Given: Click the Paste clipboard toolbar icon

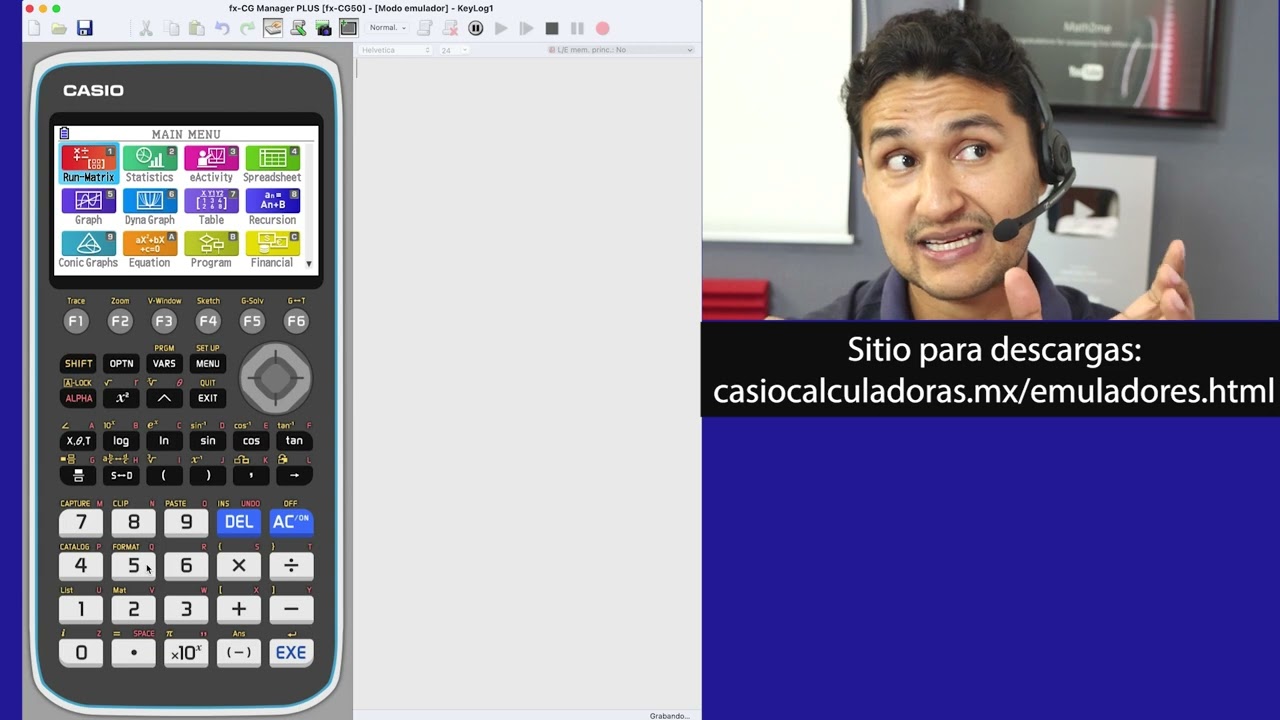Looking at the screenshot, I should tap(197, 29).
